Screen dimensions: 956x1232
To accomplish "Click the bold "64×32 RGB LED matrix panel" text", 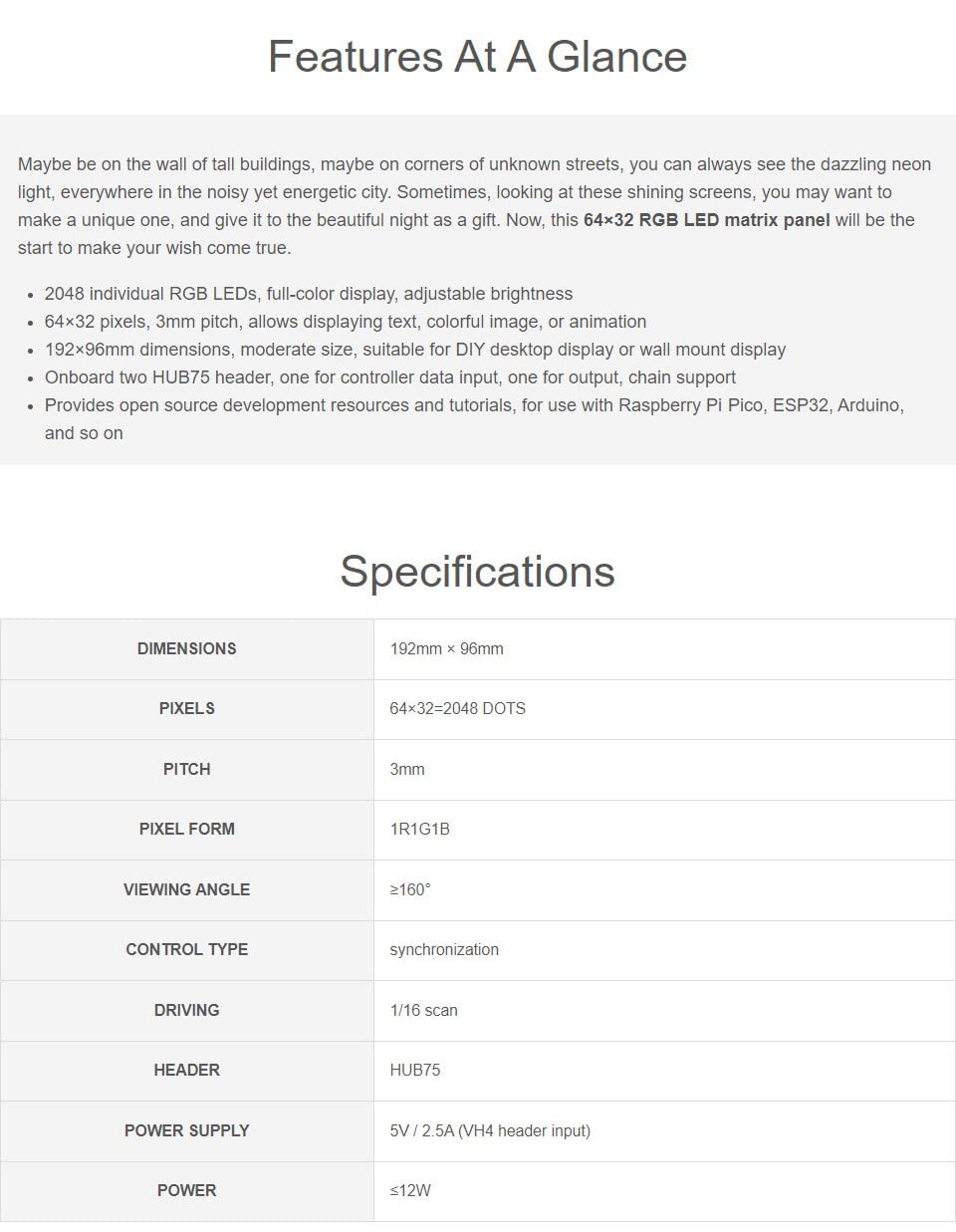I will coord(706,220).
